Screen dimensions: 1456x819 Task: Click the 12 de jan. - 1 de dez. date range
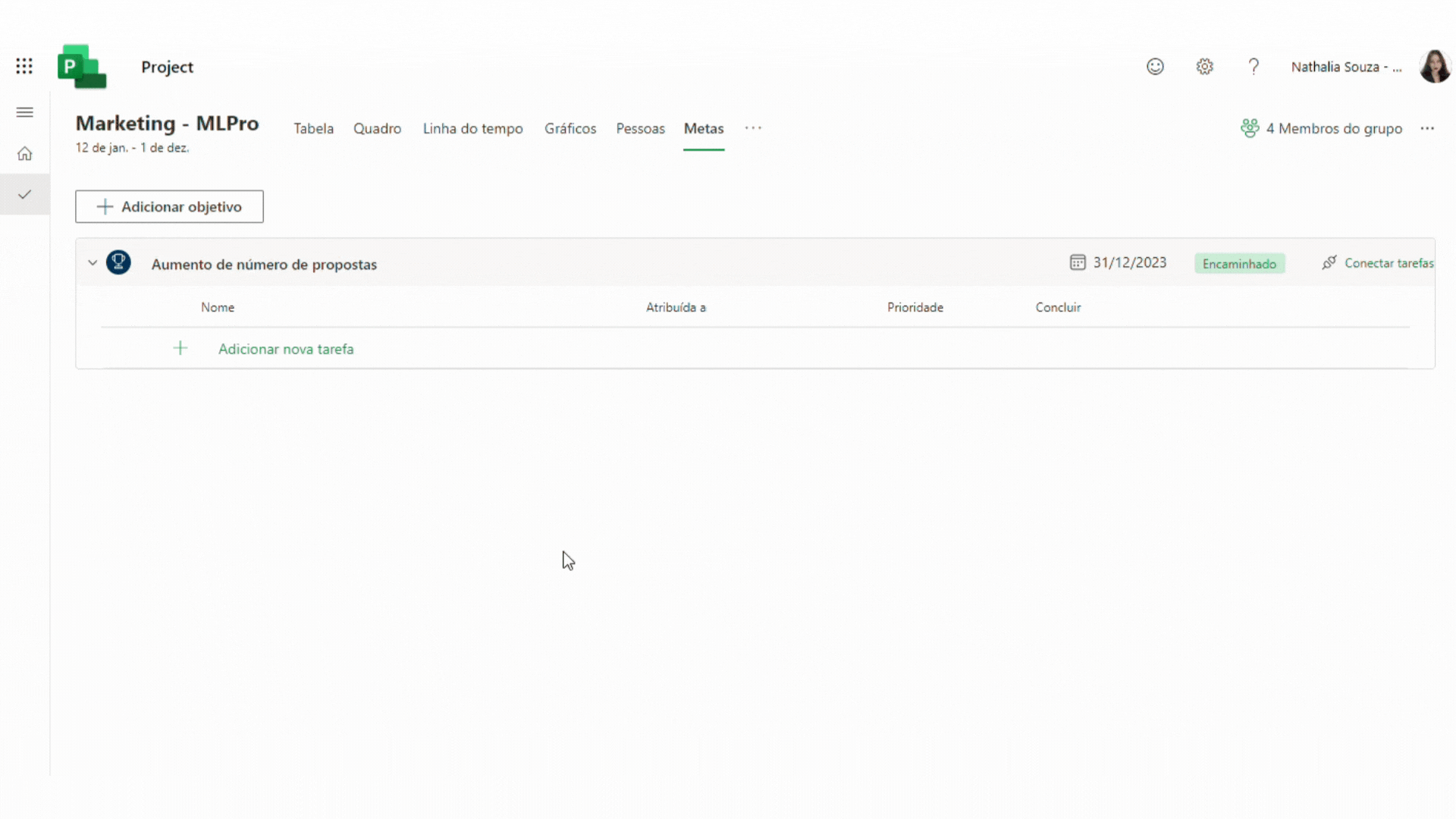(x=132, y=148)
